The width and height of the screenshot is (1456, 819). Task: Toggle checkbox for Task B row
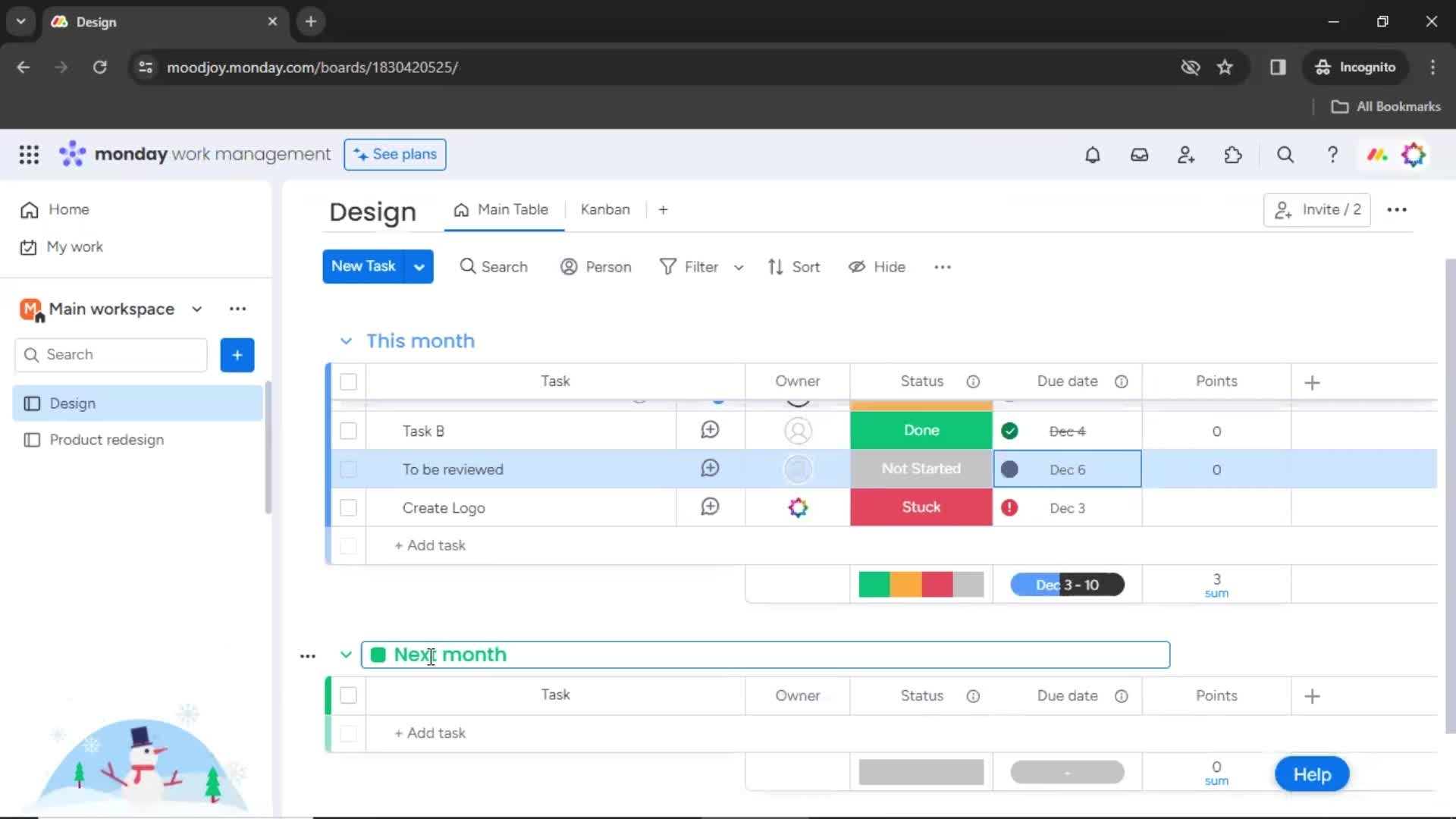tap(348, 430)
